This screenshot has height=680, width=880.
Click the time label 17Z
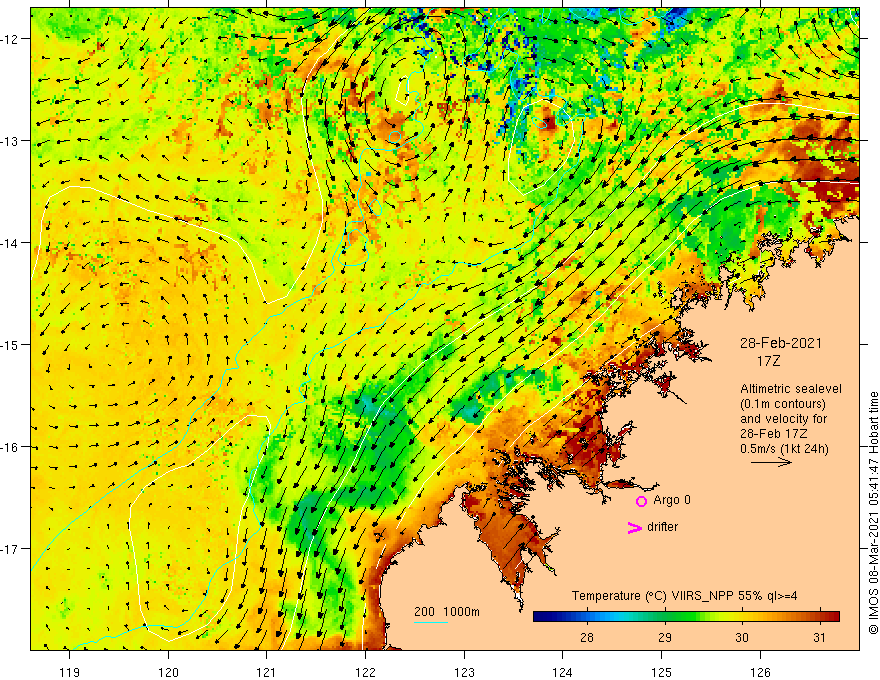pyautogui.click(x=768, y=361)
